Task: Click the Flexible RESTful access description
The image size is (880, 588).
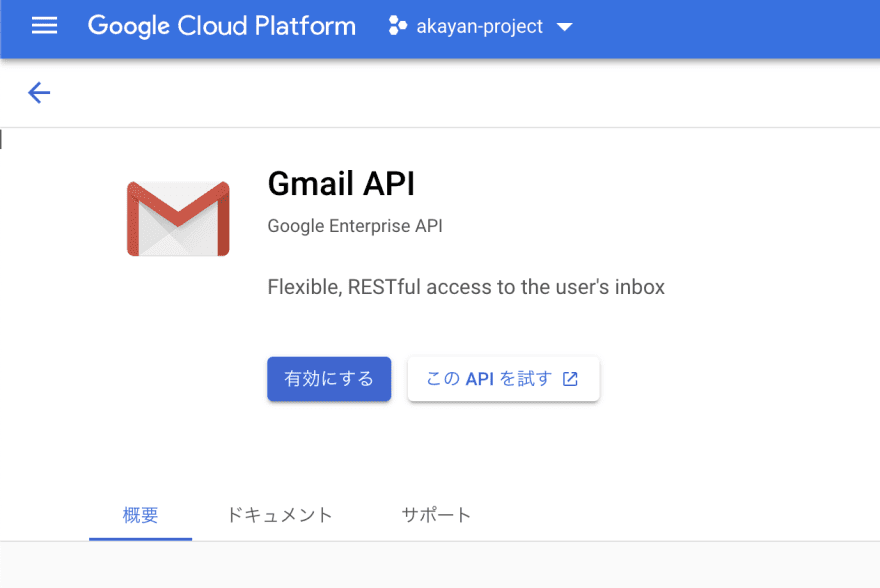Action: pyautogui.click(x=466, y=287)
